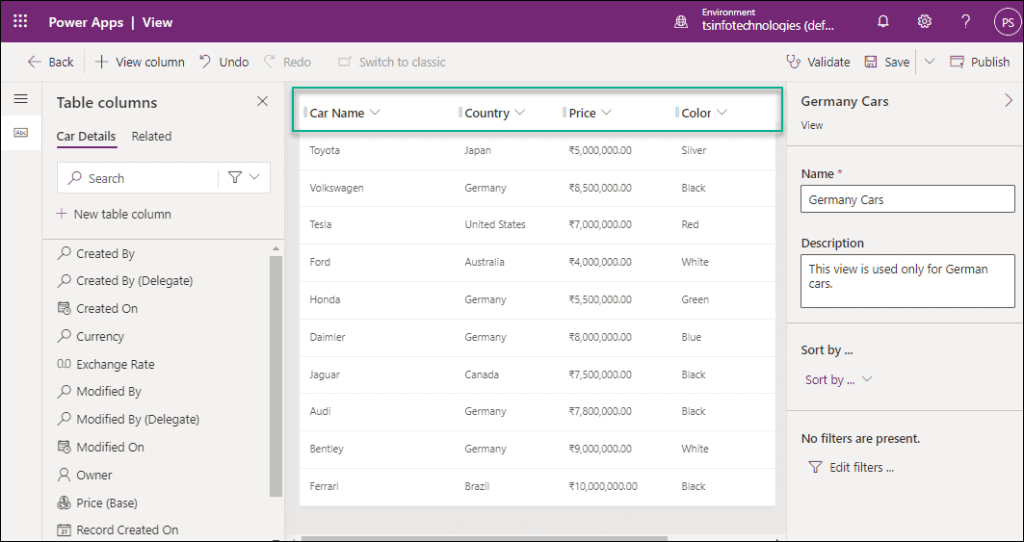Close the Table columns panel
The height and width of the screenshot is (542, 1024).
coord(263,101)
